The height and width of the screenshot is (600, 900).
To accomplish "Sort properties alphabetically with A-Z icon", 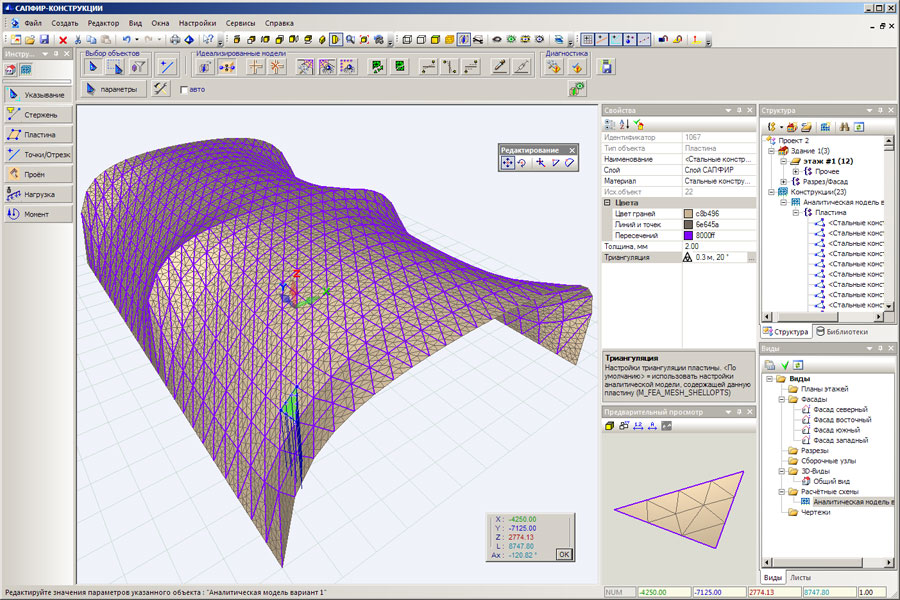I will (624, 124).
